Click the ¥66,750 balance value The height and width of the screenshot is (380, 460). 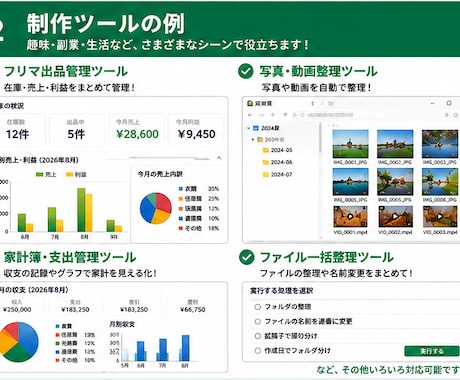click(193, 309)
